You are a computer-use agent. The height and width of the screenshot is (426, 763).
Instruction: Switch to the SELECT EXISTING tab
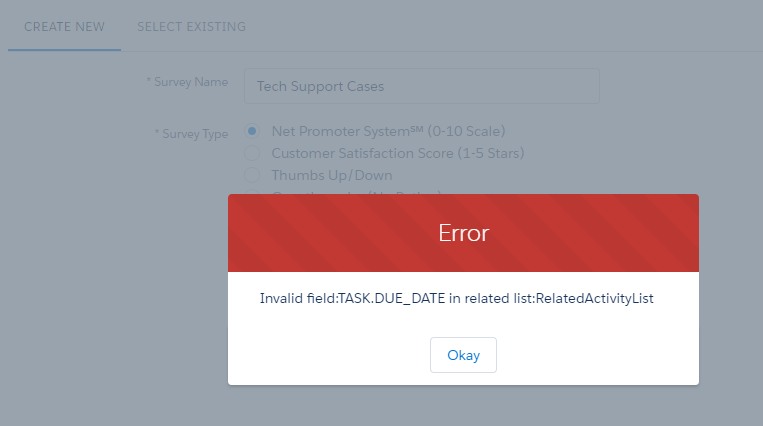pos(191,27)
